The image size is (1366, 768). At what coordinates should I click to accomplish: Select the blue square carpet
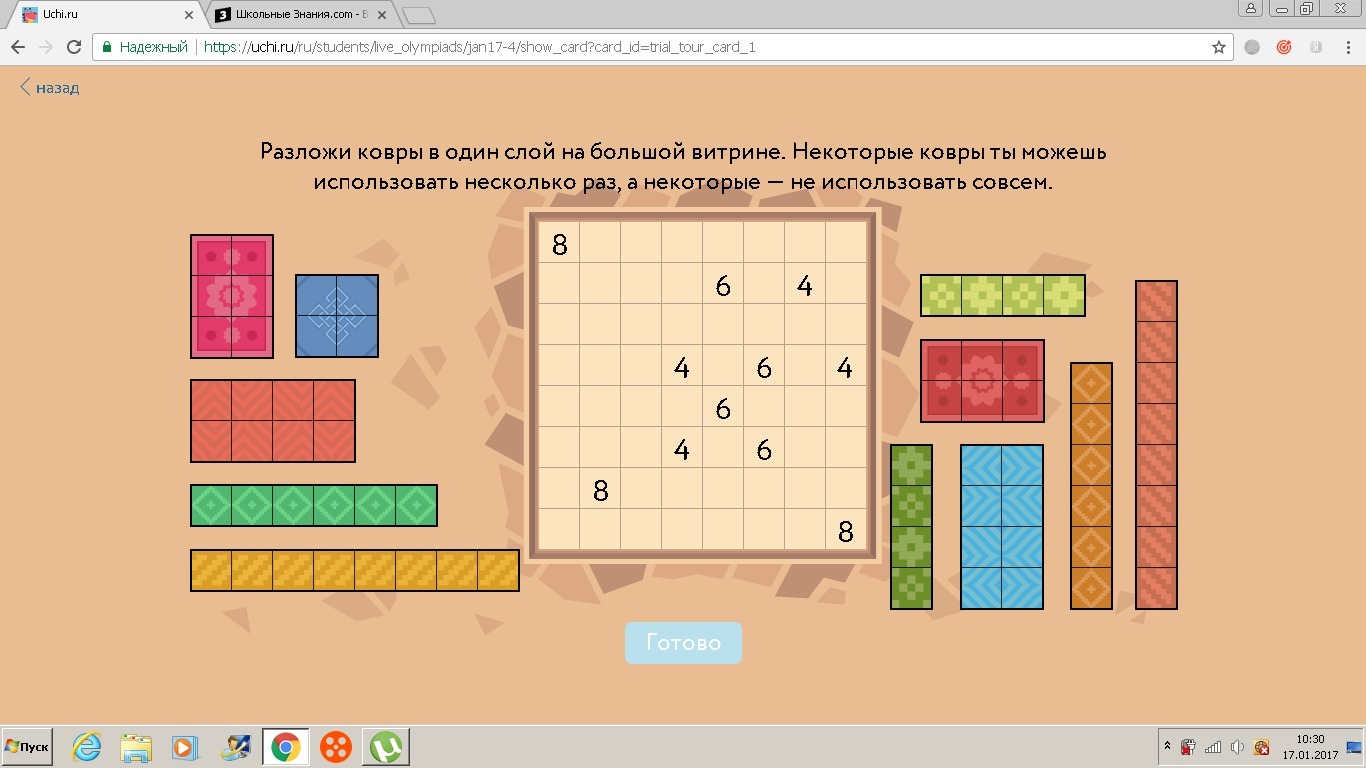[x=337, y=316]
